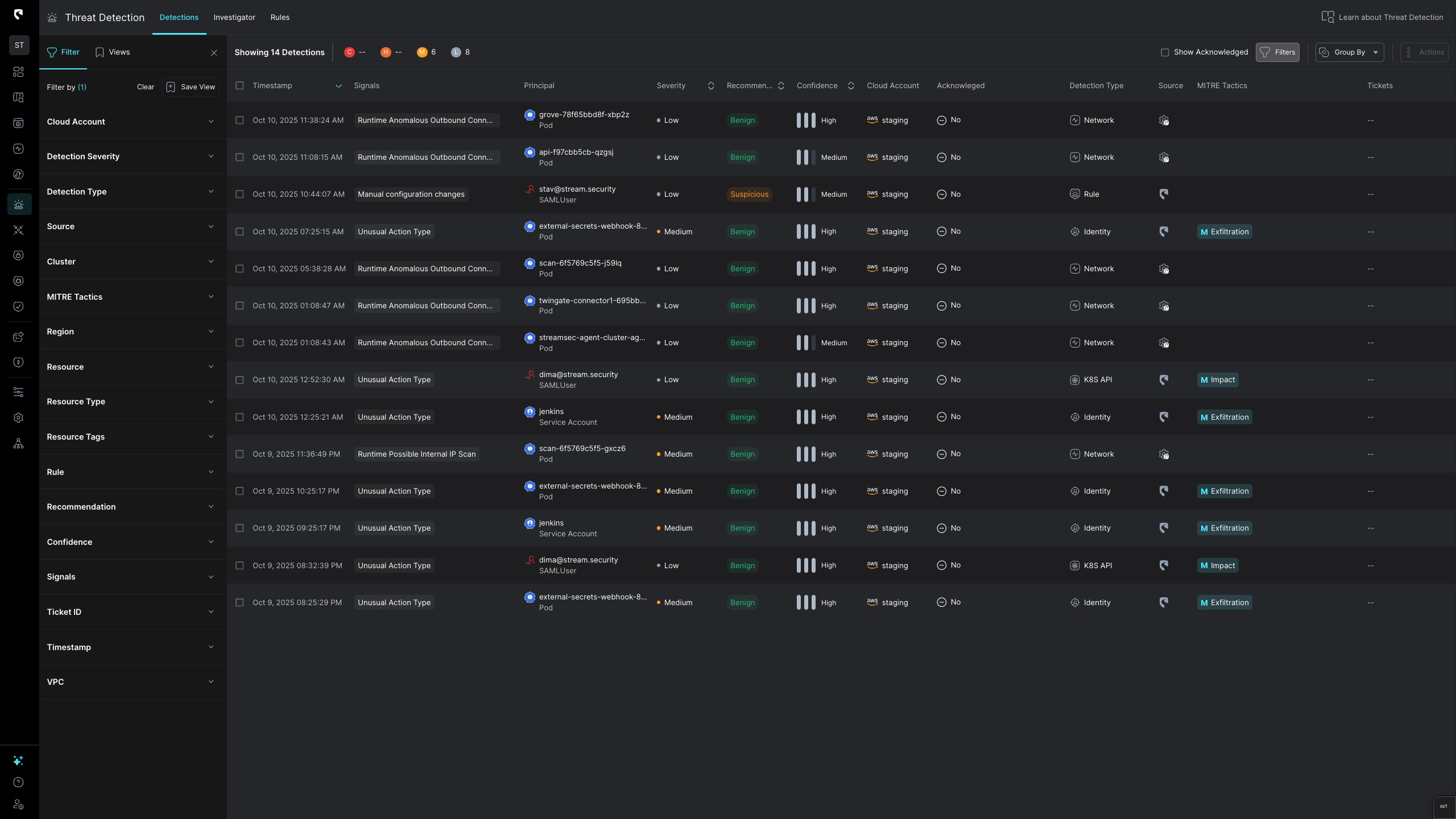
Task: Expand the Detection Severity filter section
Action: (130, 156)
